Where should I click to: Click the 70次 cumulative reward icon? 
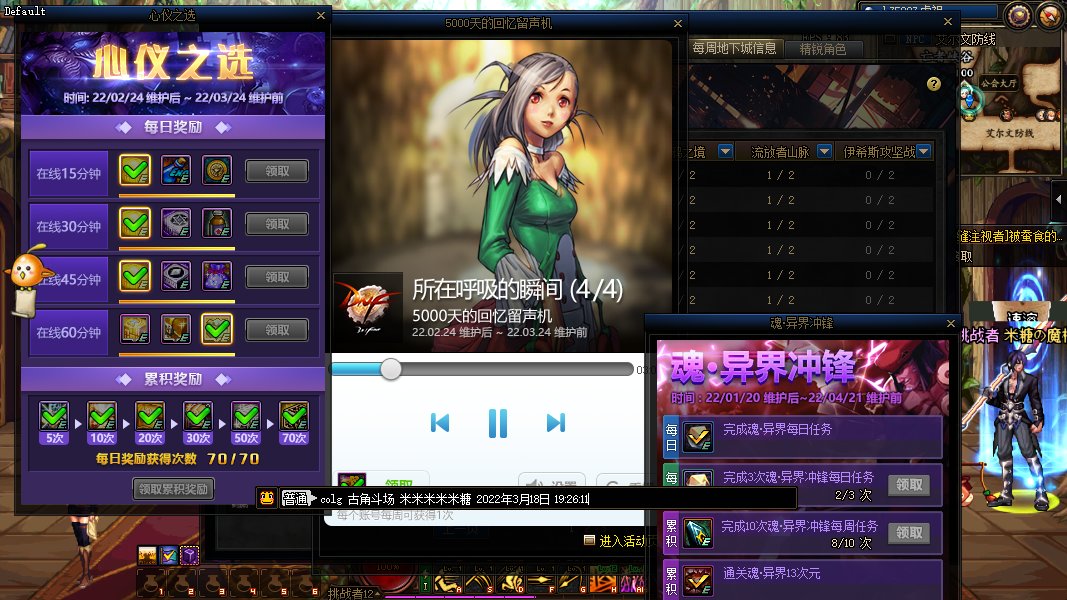pyautogui.click(x=294, y=416)
